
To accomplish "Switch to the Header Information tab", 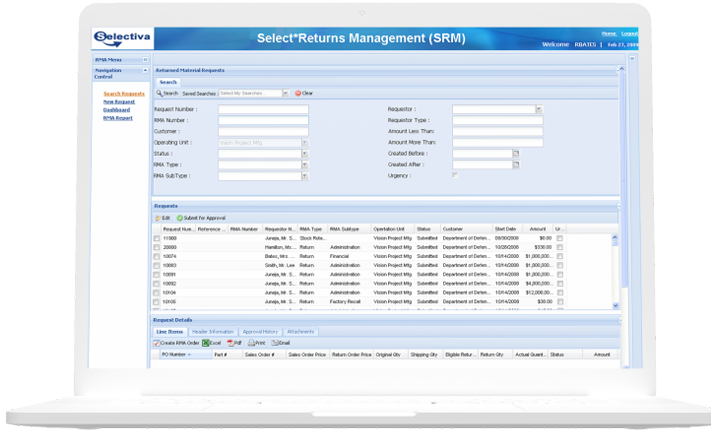I will 214,331.
